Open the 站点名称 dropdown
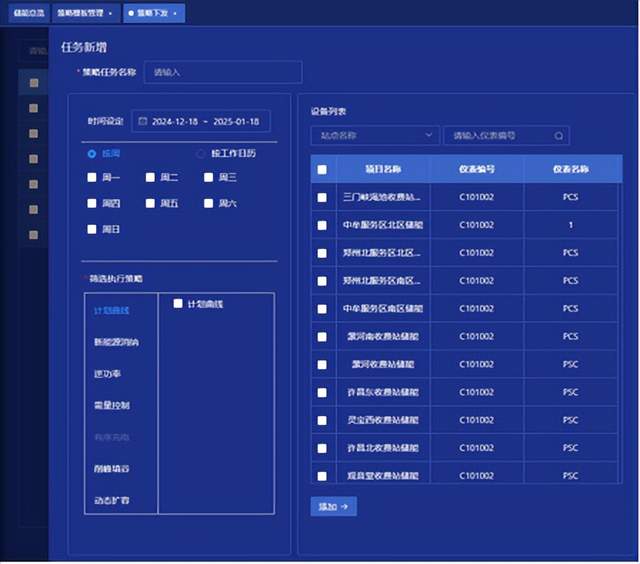Viewport: 640px width, 564px height. (375, 135)
